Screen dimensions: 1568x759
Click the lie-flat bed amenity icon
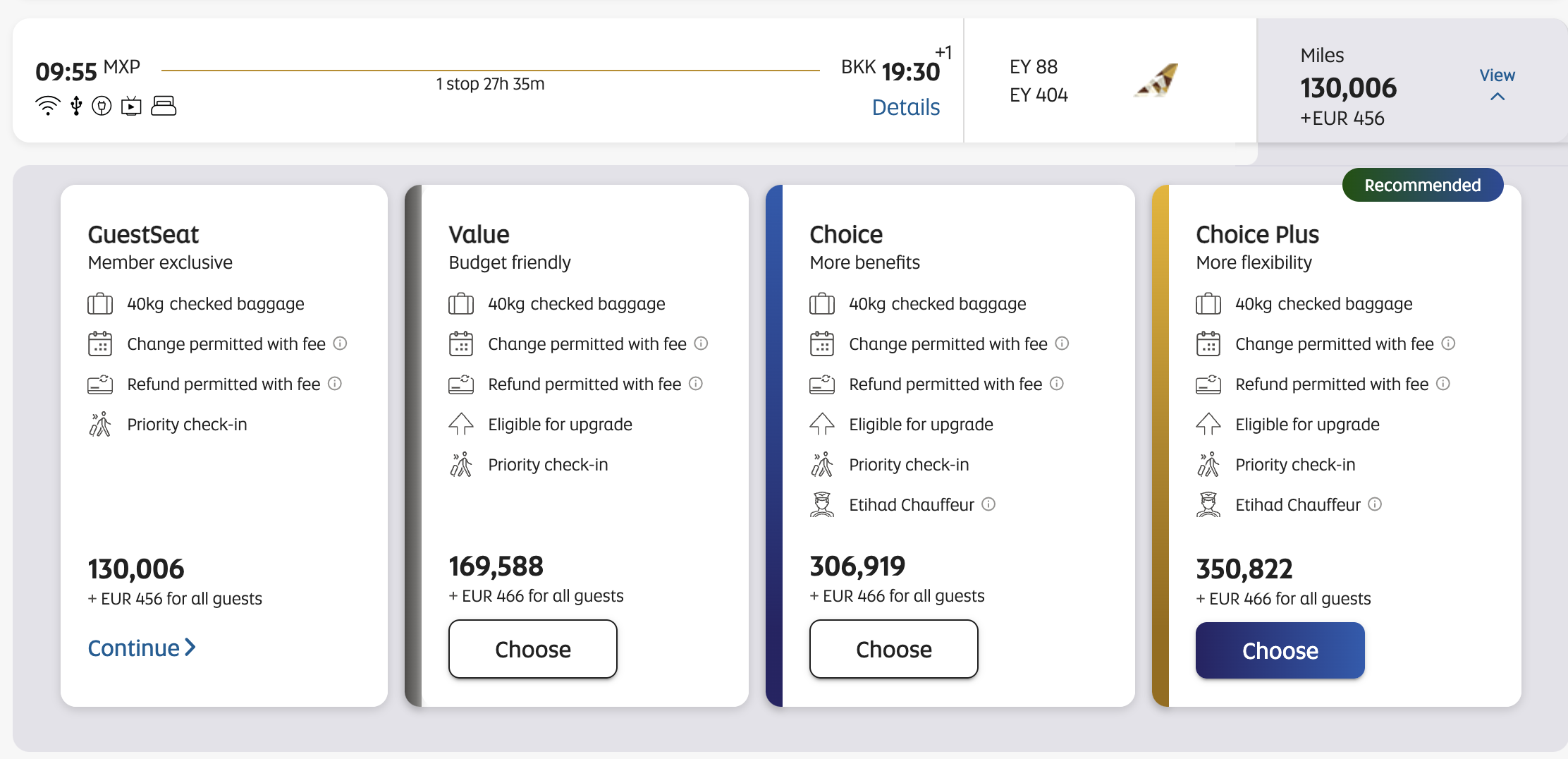point(164,106)
